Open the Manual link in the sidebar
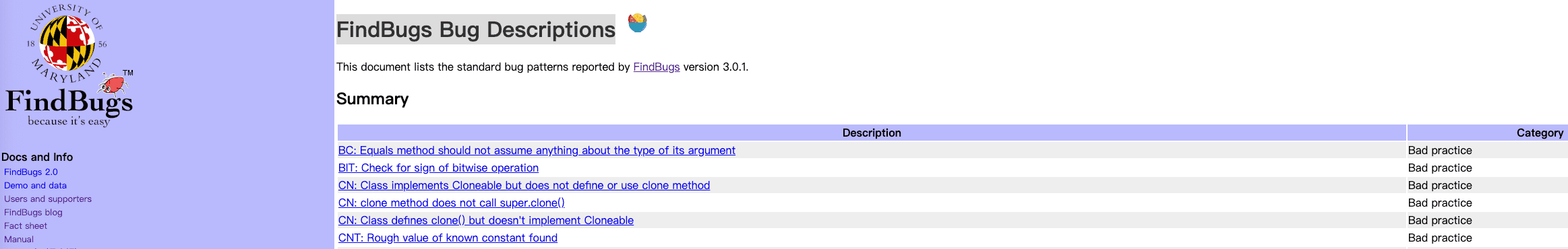Viewport: 1568px width, 249px height. click(x=19, y=240)
